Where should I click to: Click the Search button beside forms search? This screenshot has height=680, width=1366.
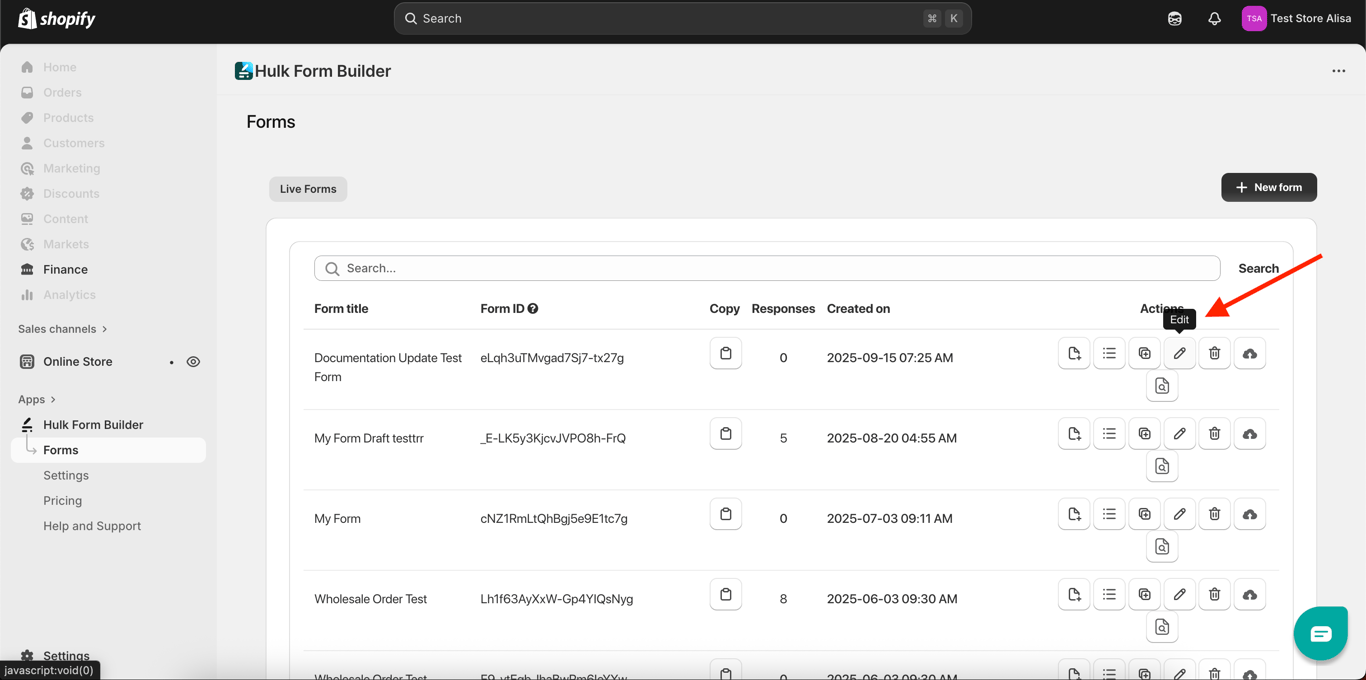[1258, 268]
